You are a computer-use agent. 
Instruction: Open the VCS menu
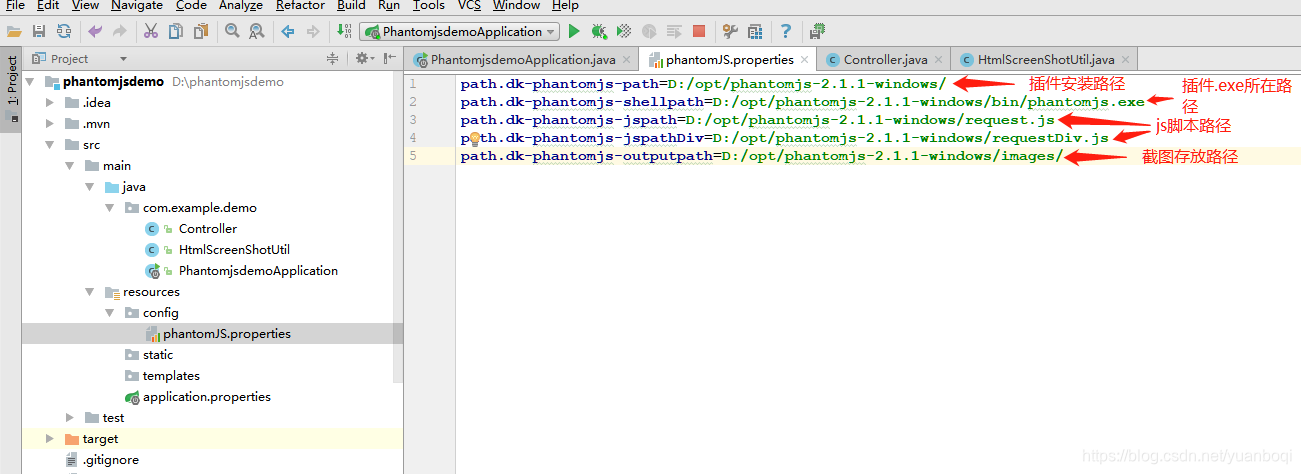(x=469, y=6)
